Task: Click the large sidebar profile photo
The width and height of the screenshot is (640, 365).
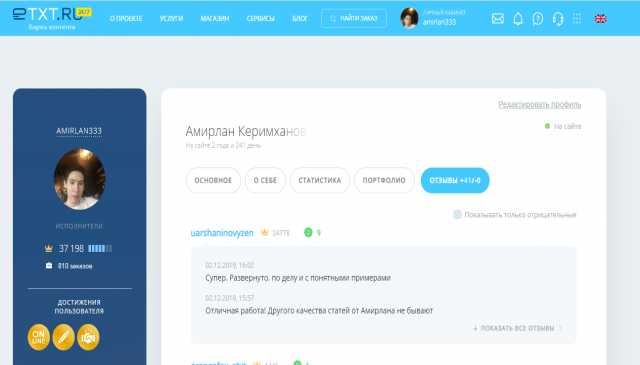Action: (x=80, y=179)
